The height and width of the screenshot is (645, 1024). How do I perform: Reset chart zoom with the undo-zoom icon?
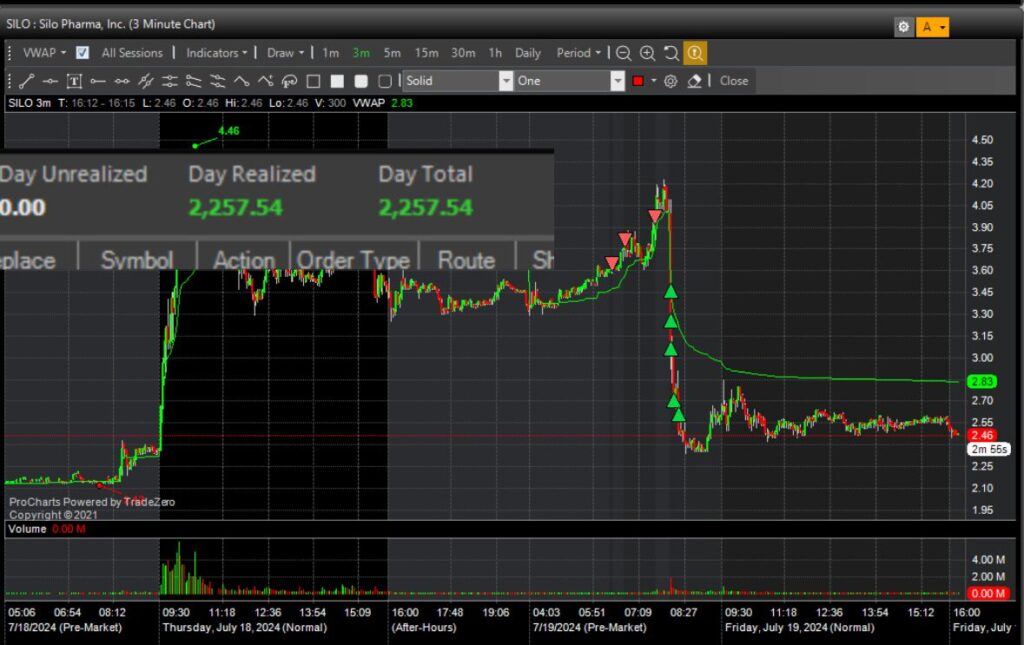click(x=671, y=53)
